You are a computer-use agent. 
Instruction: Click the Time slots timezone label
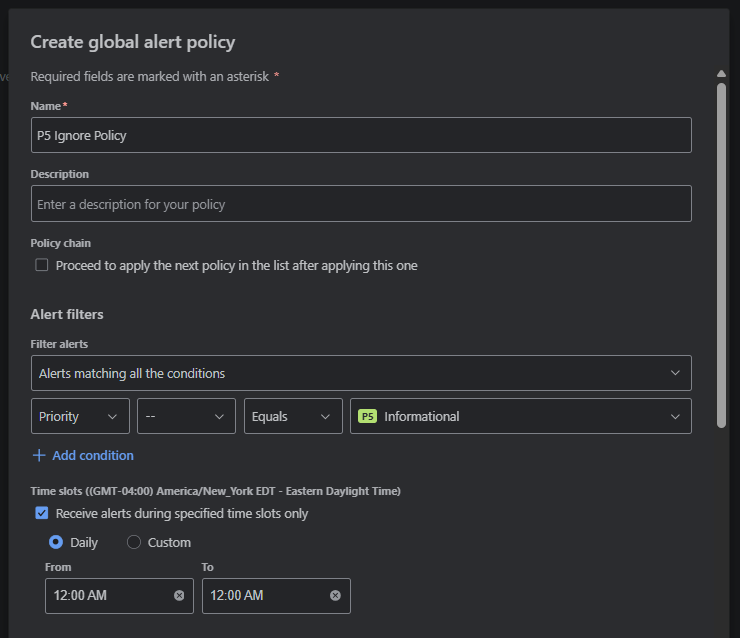[x=215, y=491]
